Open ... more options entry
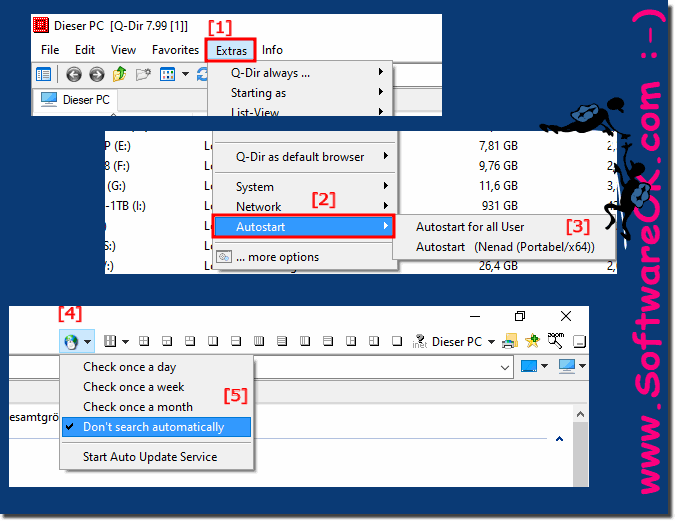The height and width of the screenshot is (521, 675). [305, 257]
